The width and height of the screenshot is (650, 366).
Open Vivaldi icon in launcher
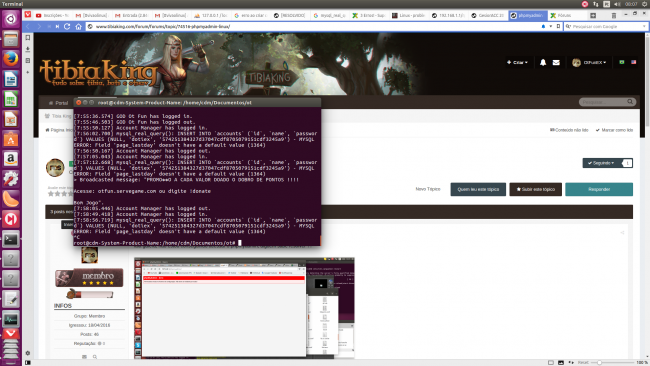click(x=11, y=335)
